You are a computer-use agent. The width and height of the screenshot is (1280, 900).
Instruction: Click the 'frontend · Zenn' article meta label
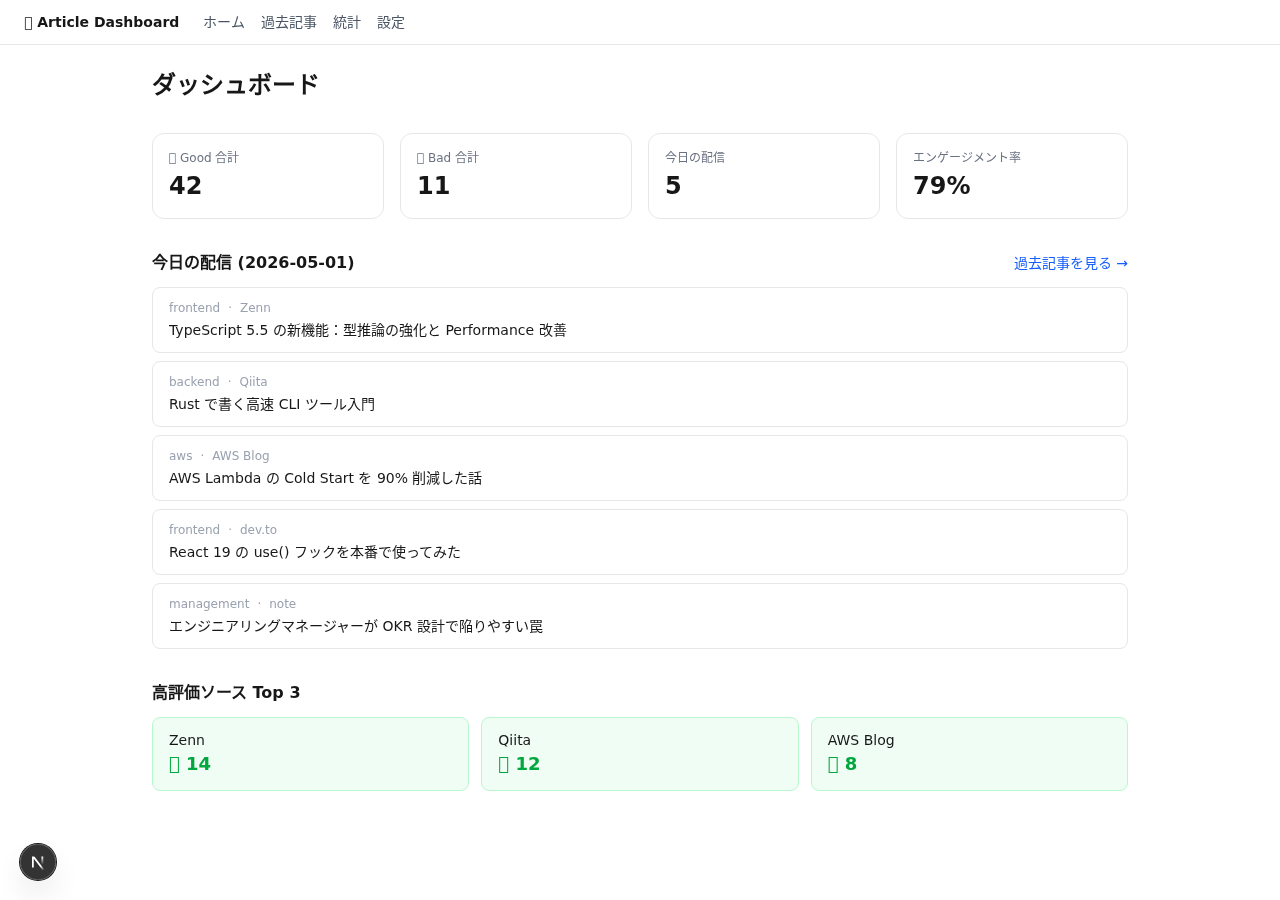(x=220, y=308)
